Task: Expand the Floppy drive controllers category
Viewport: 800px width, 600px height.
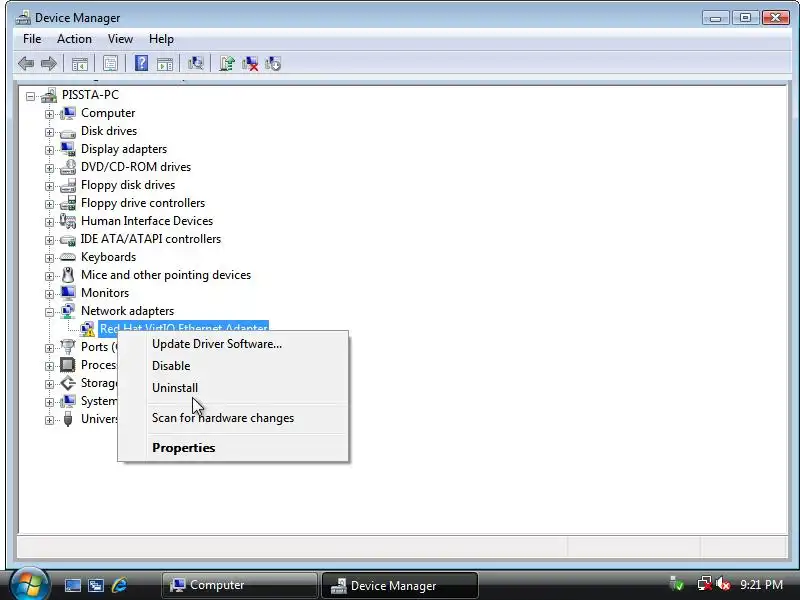Action: tap(49, 204)
